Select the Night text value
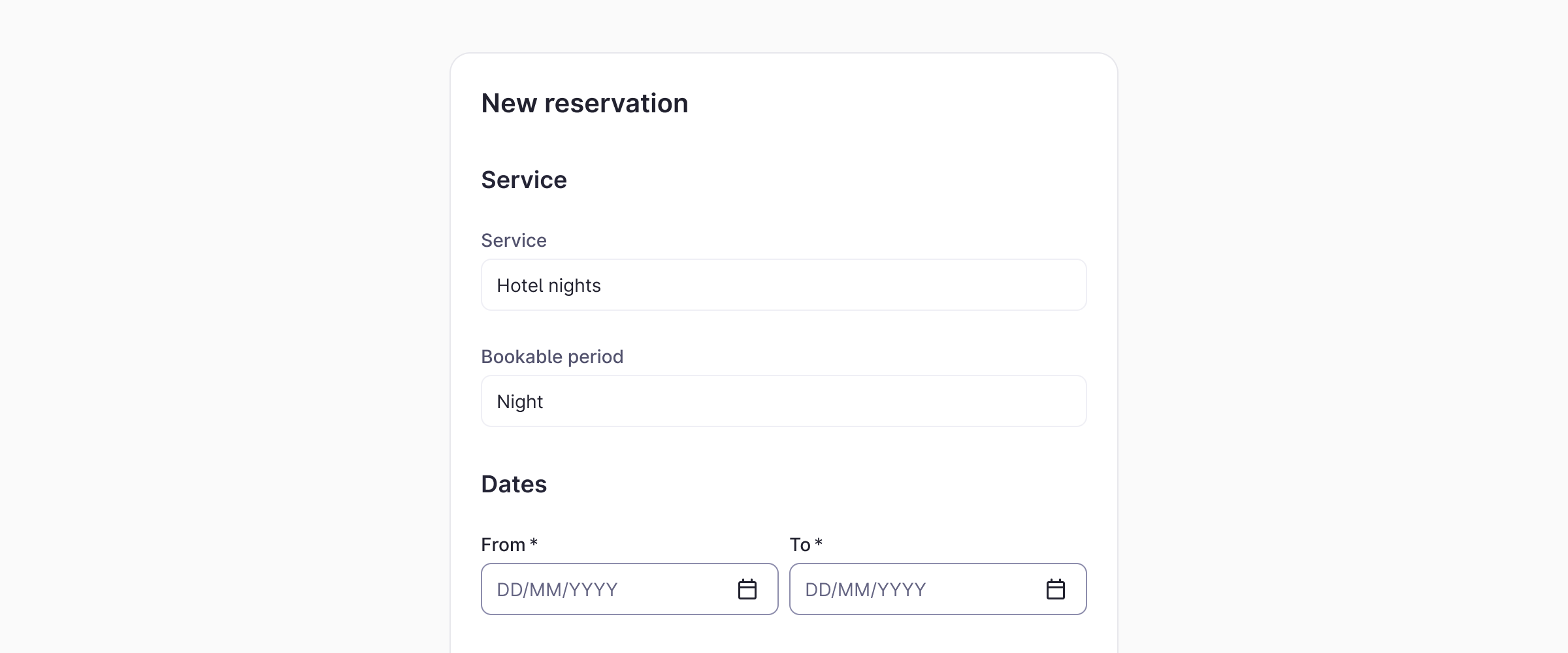Viewport: 1568px width, 653px height. 519,402
